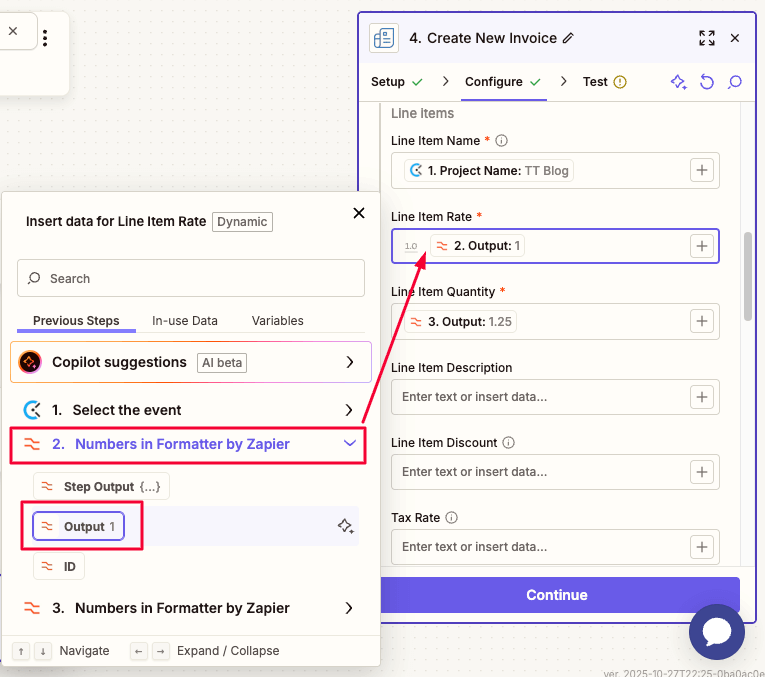
Task: Open info tooltip for Line Item Discount
Action: point(508,442)
